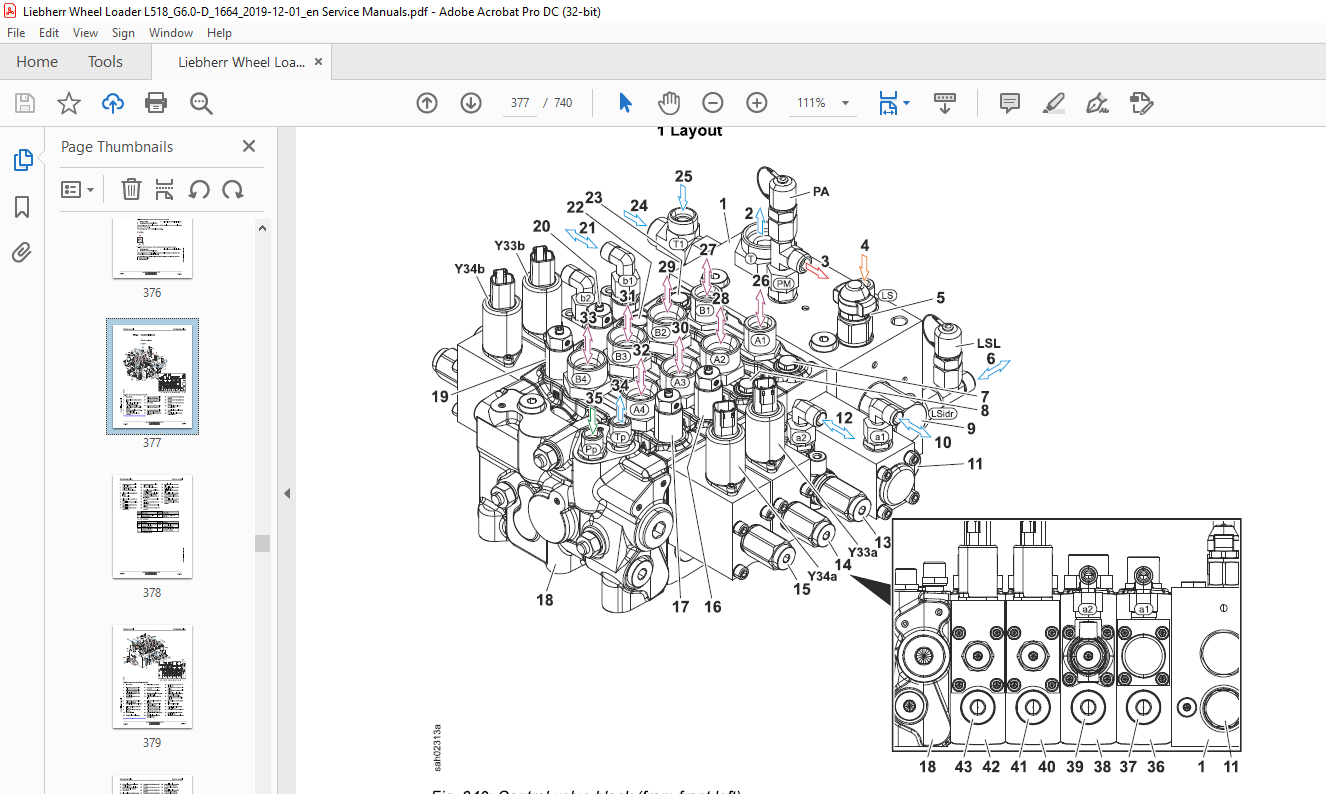This screenshot has width=1326, height=794.
Task: Open the Sign menu
Action: [x=124, y=33]
